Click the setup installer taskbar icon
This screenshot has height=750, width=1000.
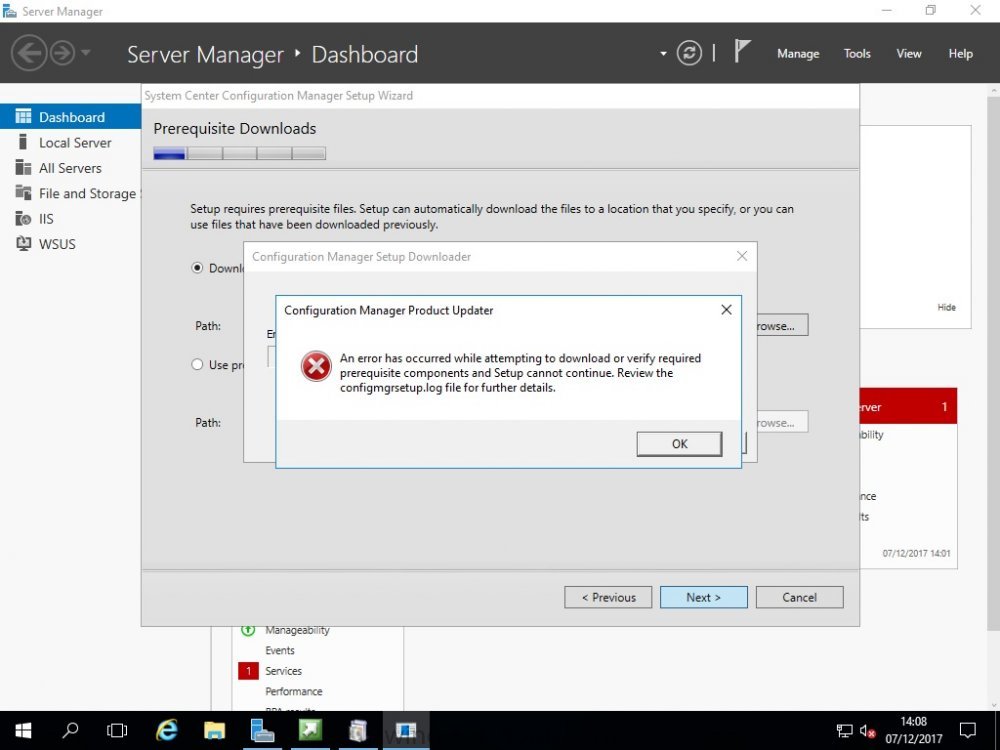[x=358, y=730]
